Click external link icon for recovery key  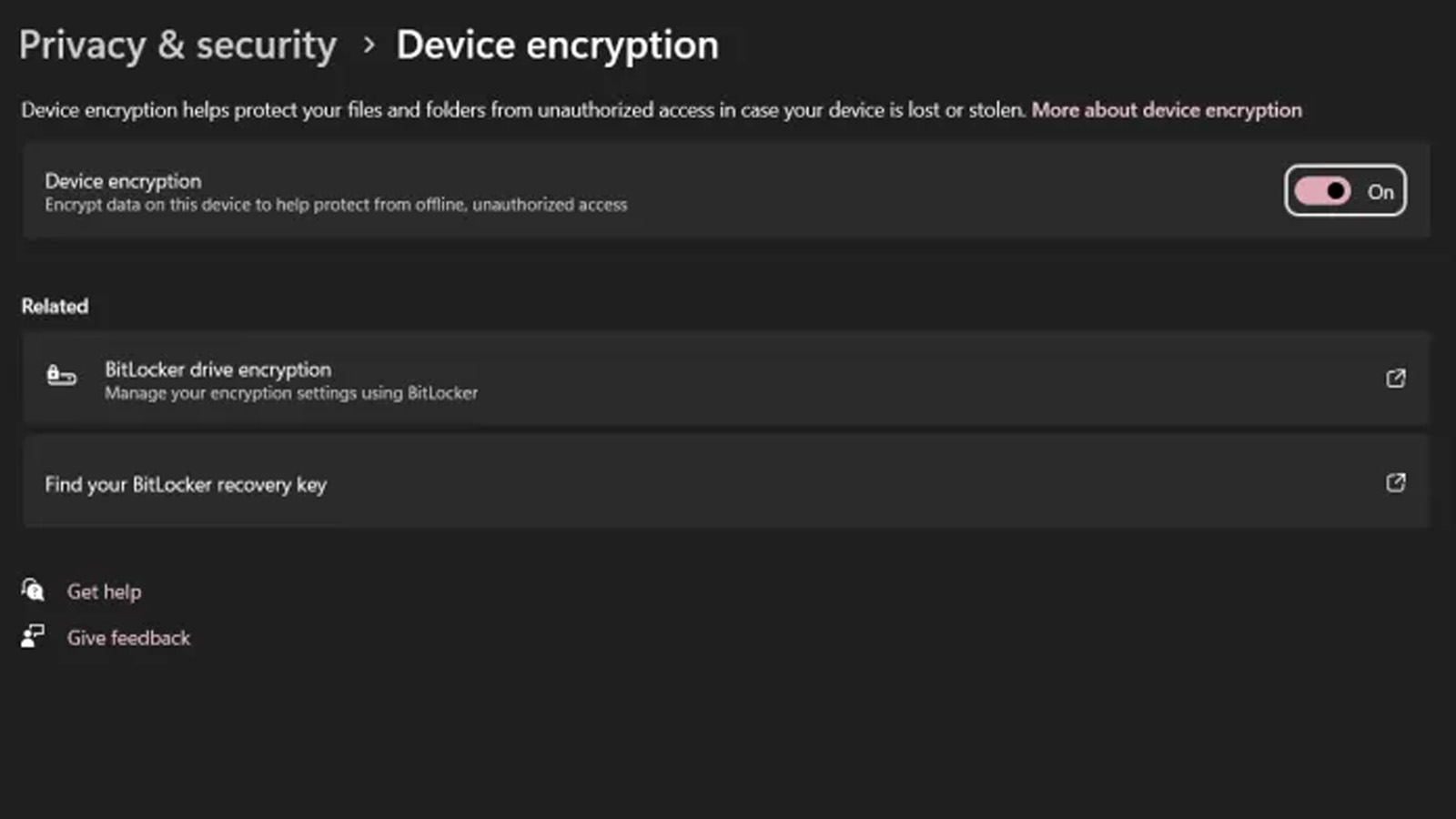pyautogui.click(x=1395, y=483)
